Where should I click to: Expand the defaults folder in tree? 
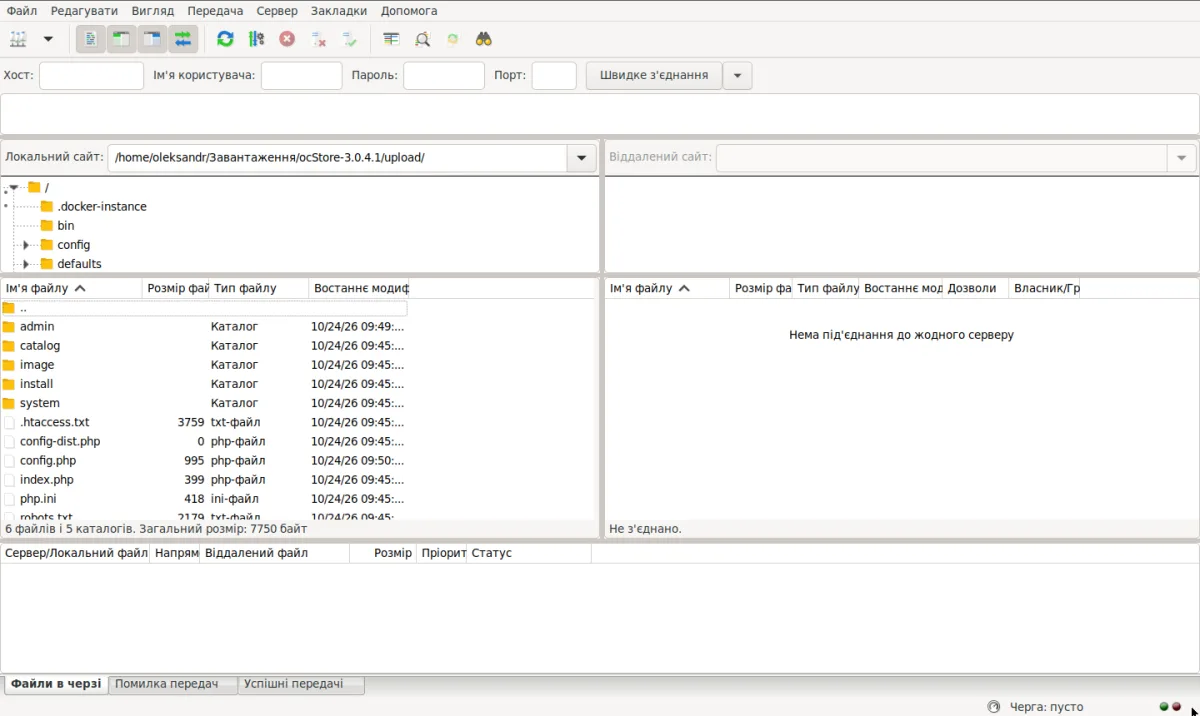[x=26, y=264]
